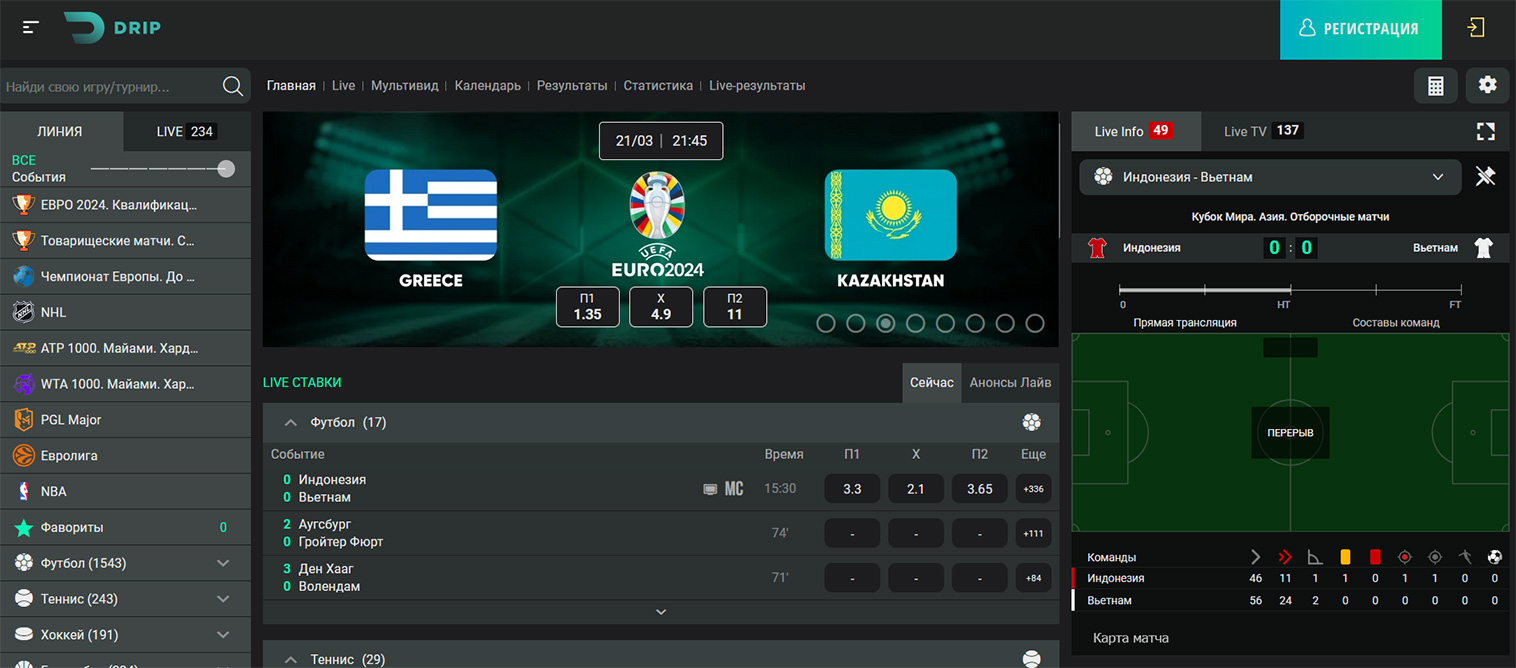1516x668 pixels.
Task: Select the first banner carousel dot
Action: point(825,323)
